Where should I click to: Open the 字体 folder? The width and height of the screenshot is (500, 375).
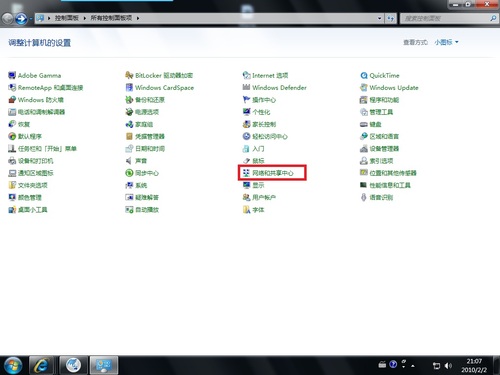point(253,210)
